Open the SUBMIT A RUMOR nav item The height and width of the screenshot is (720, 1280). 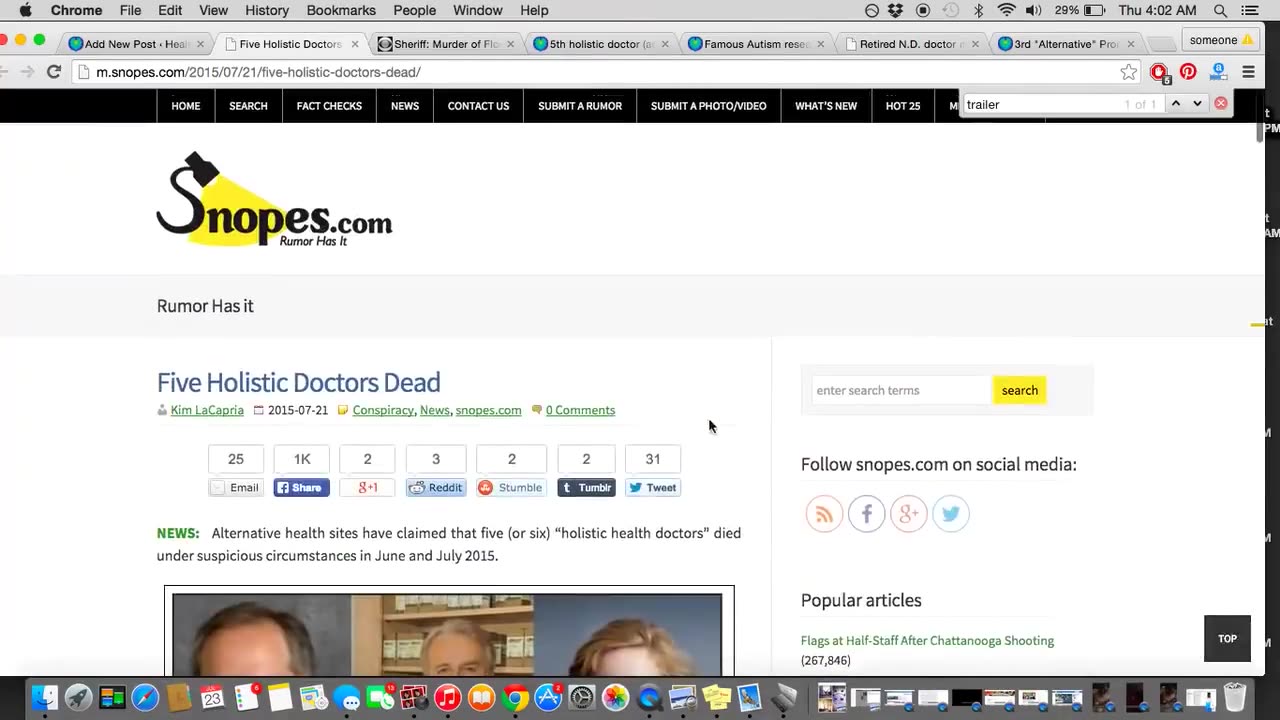580,106
